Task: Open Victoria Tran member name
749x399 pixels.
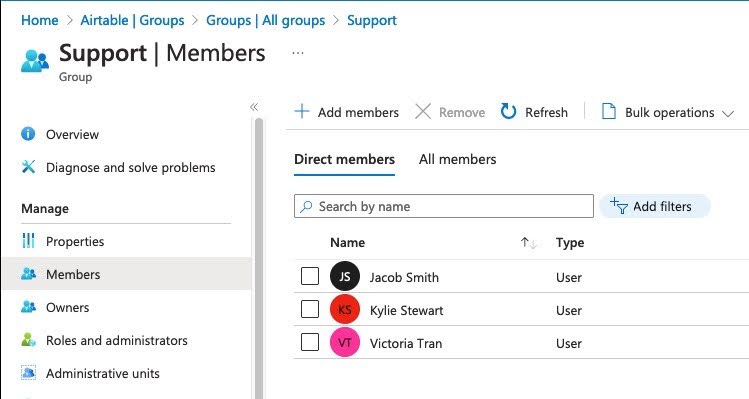Action: point(406,343)
